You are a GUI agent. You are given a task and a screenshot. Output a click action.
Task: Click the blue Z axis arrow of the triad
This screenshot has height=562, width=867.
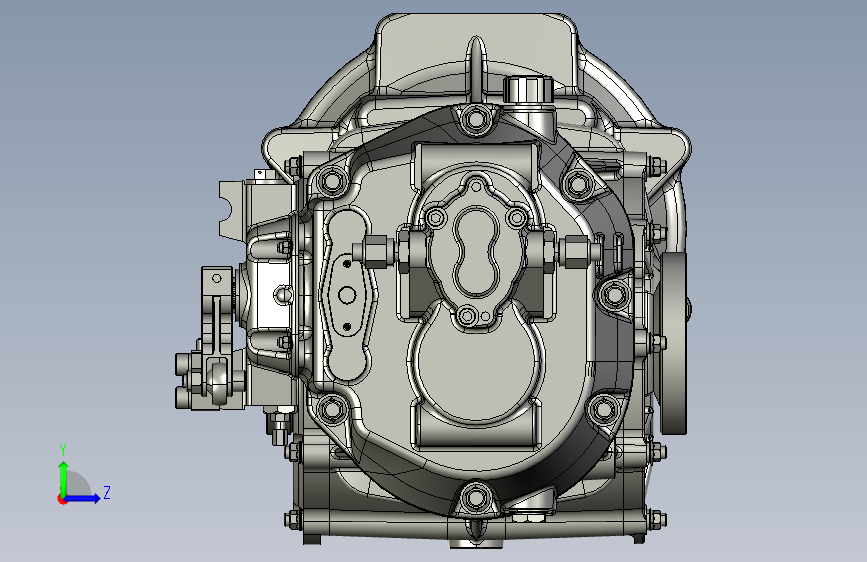83,498
